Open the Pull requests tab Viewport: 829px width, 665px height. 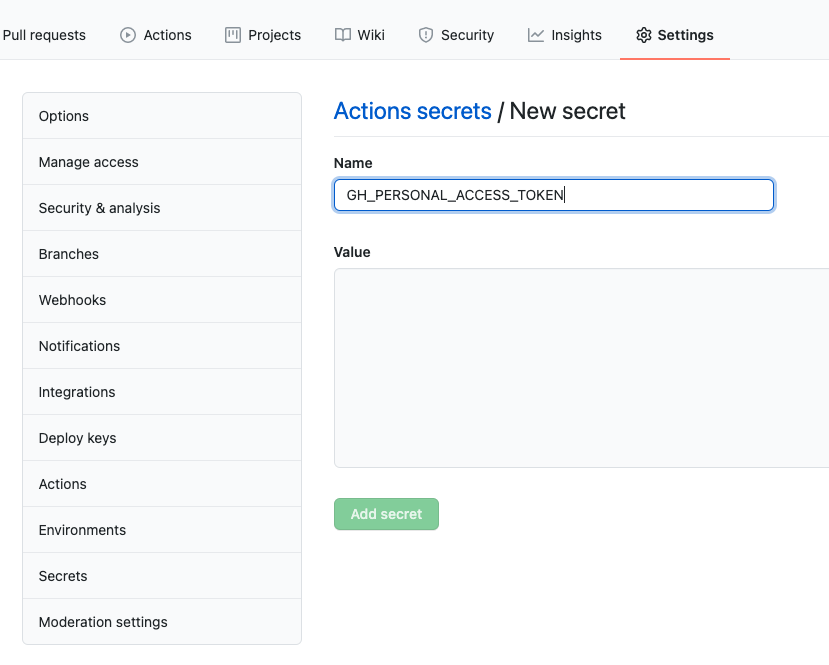[x=44, y=35]
